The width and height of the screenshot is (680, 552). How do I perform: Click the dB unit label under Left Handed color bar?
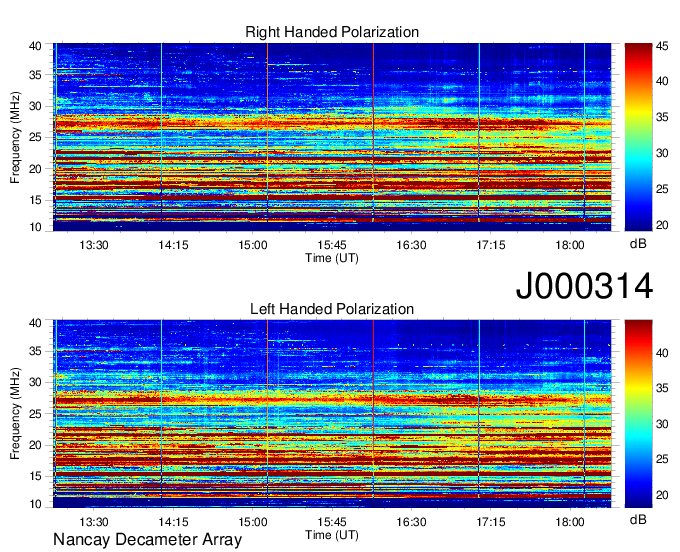[x=638, y=519]
